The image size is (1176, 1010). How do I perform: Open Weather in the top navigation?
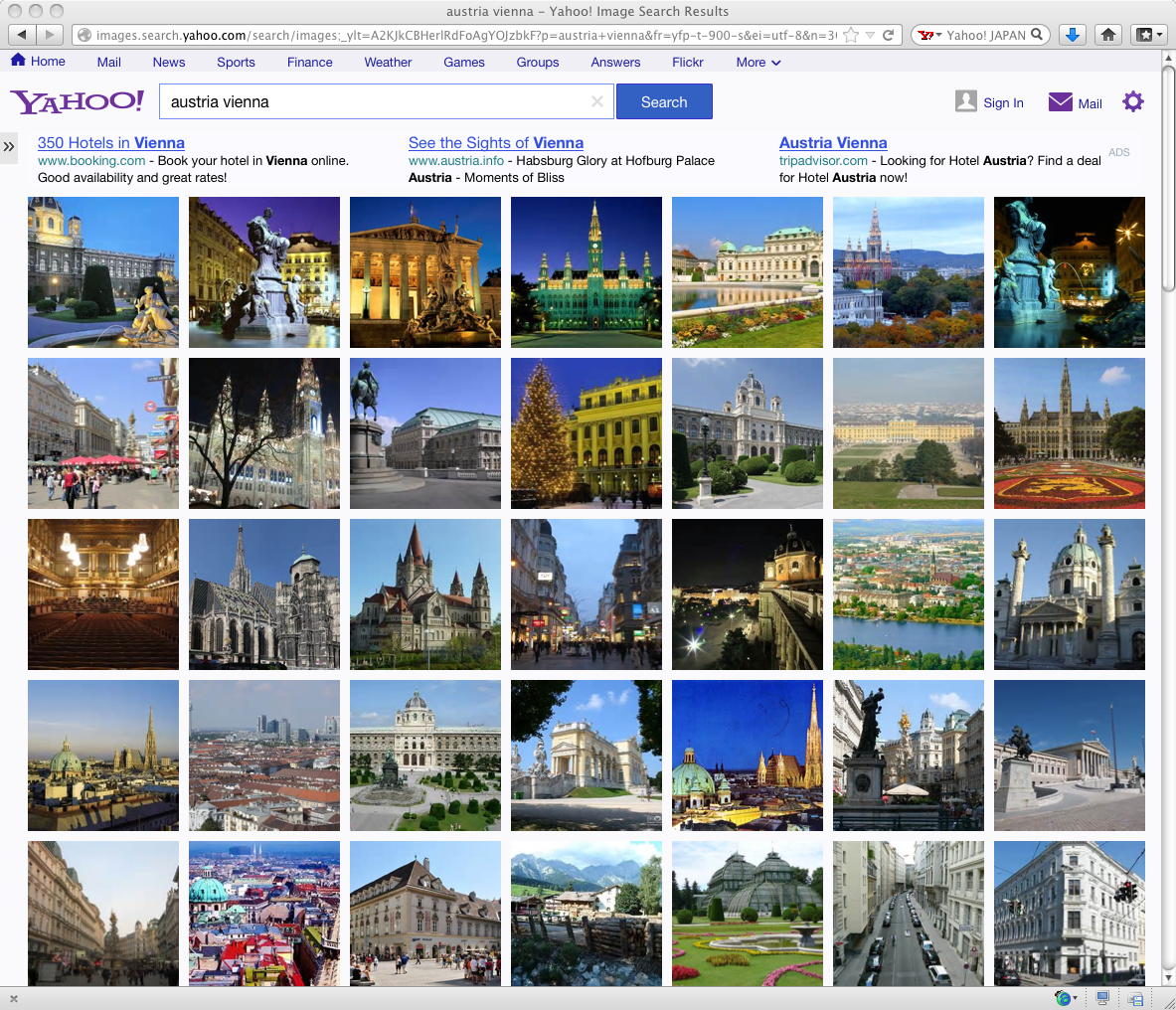tap(388, 63)
